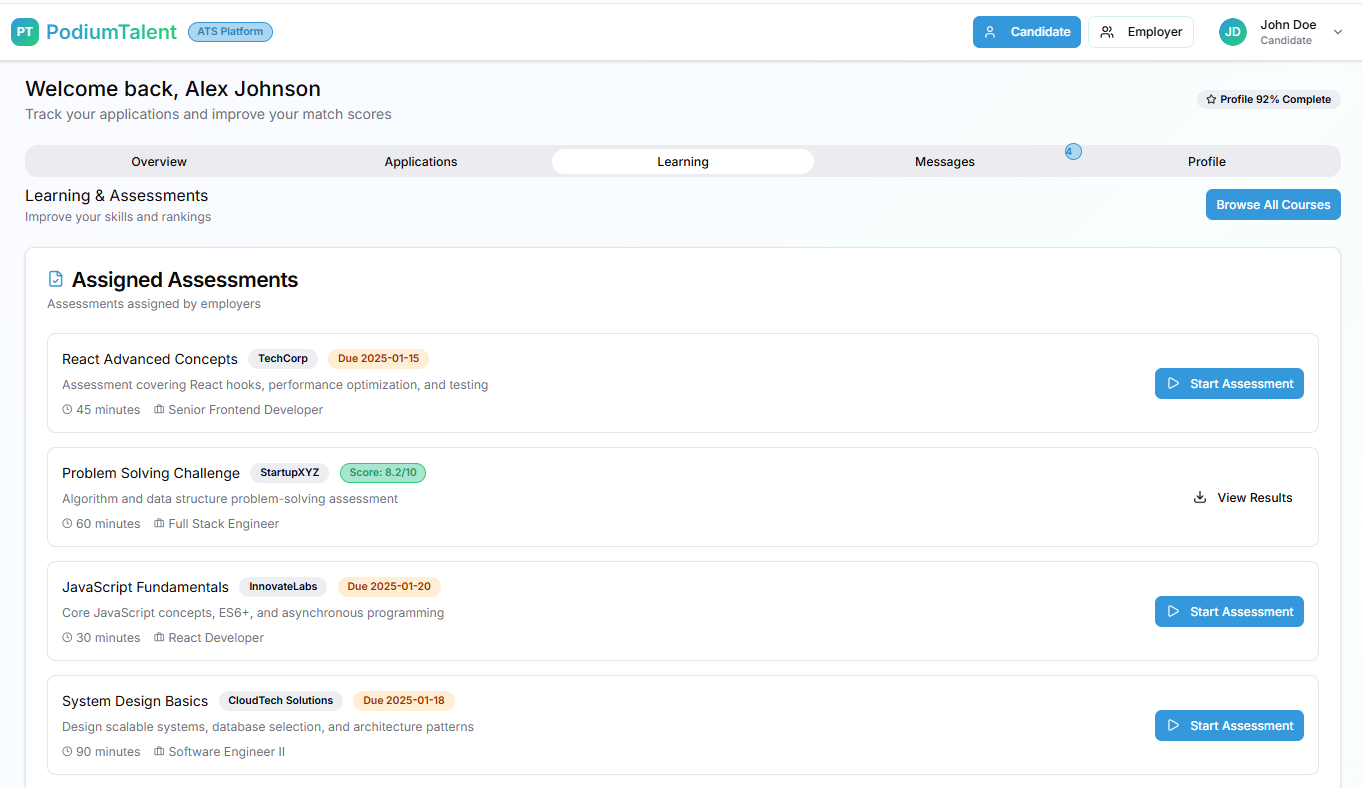The height and width of the screenshot is (788, 1362).
Task: Click the briefcase icon beside Software Engineer II
Action: 159,752
